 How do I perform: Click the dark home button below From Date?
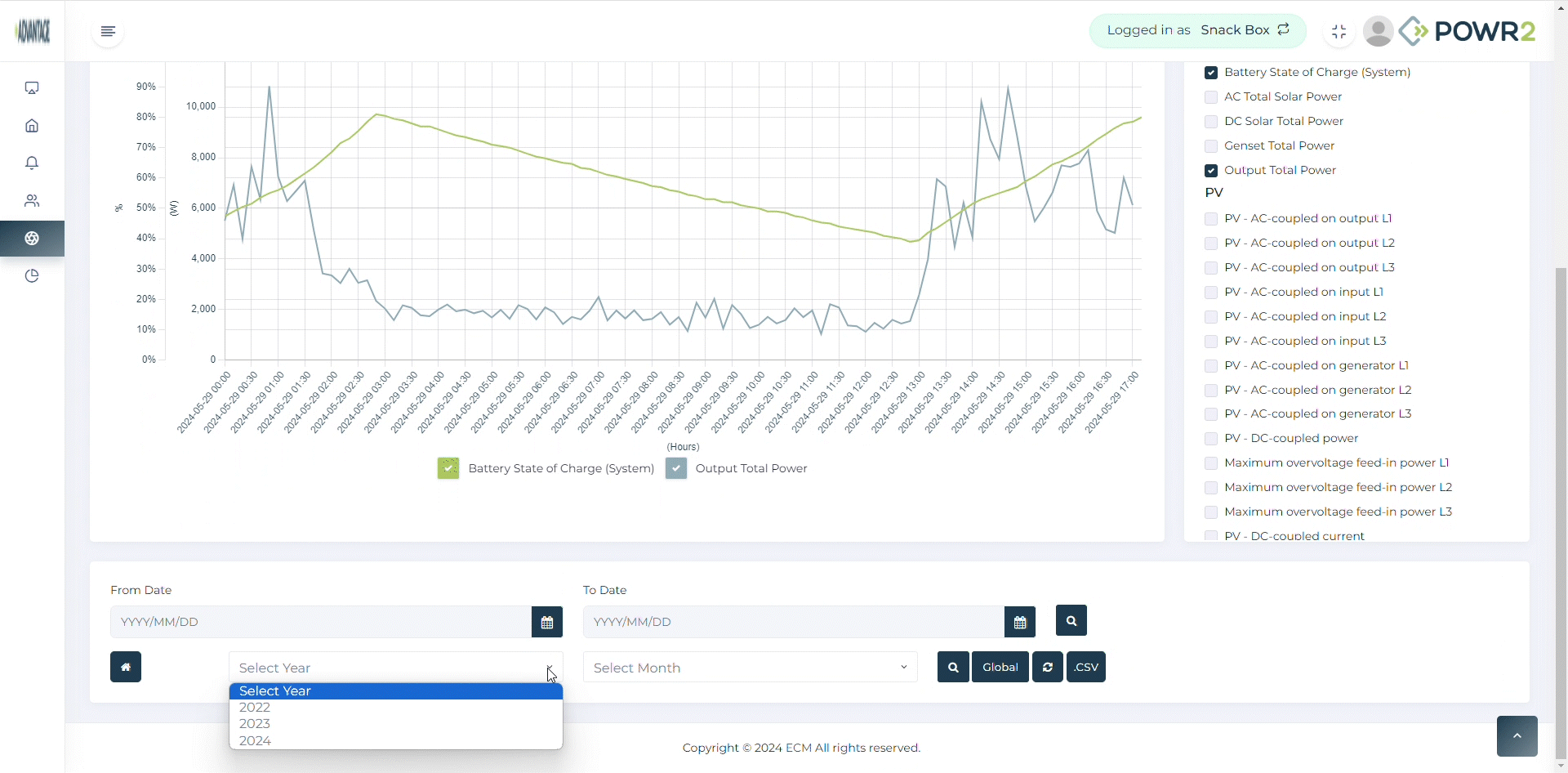coord(126,667)
